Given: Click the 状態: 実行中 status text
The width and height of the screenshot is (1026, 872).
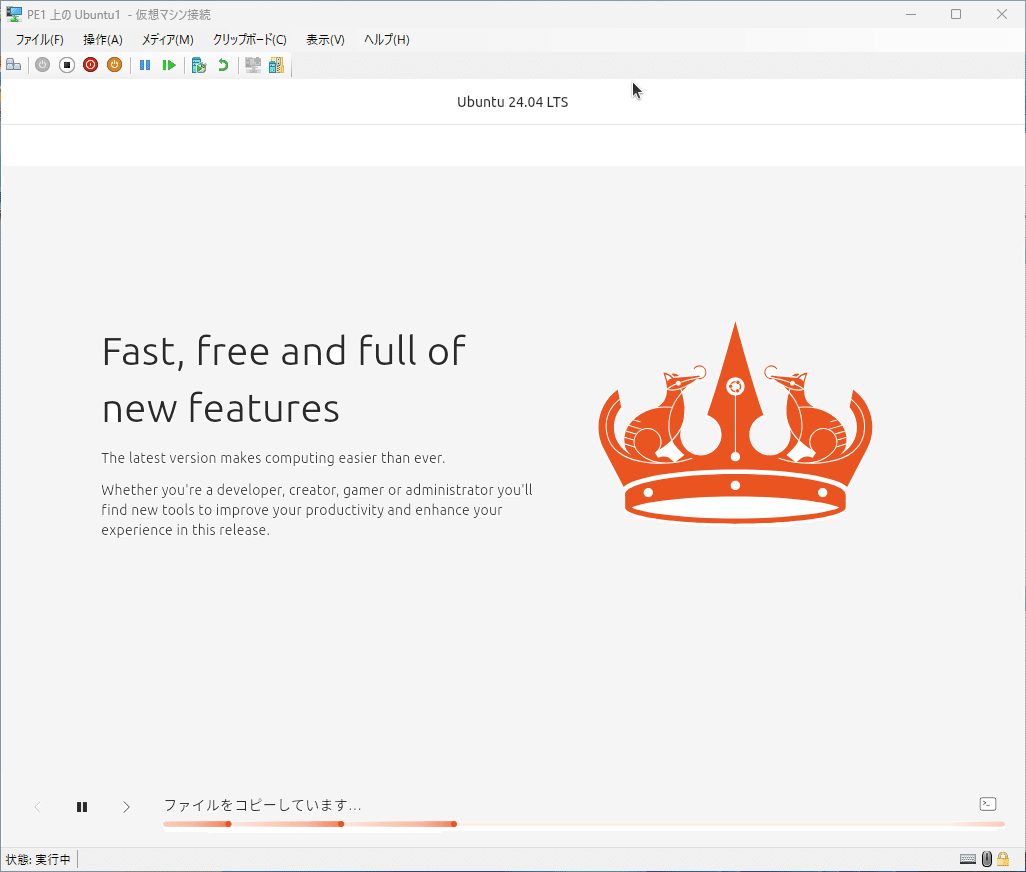Looking at the screenshot, I should click(38, 860).
